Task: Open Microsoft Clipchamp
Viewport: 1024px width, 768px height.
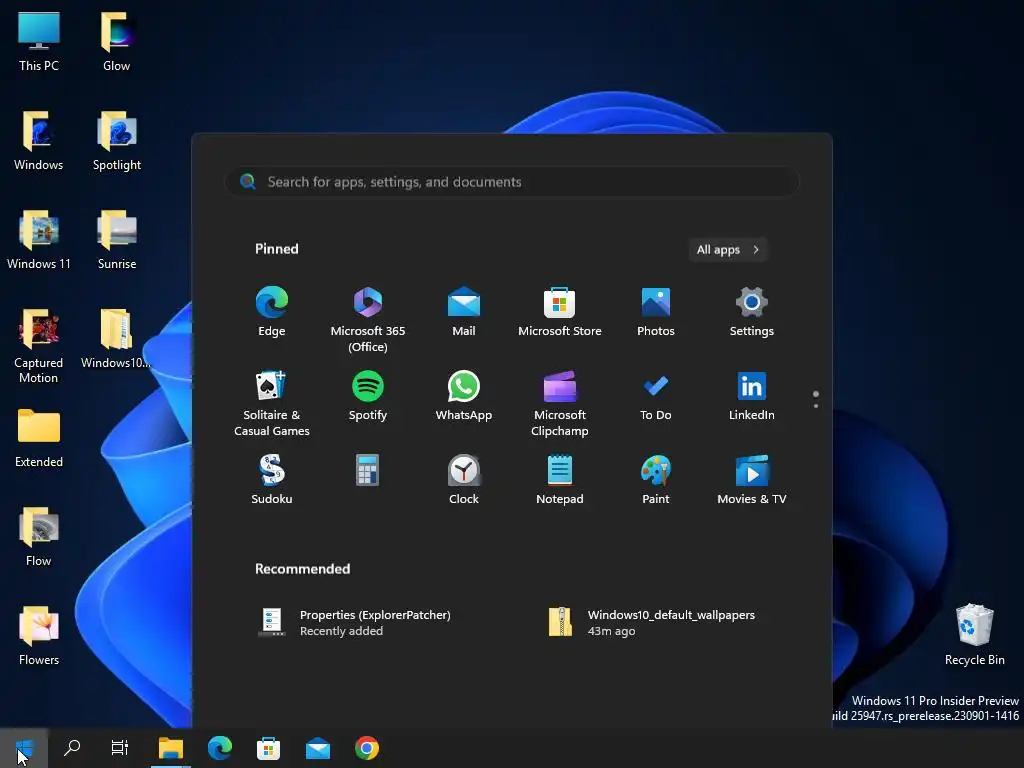Action: pyautogui.click(x=560, y=403)
